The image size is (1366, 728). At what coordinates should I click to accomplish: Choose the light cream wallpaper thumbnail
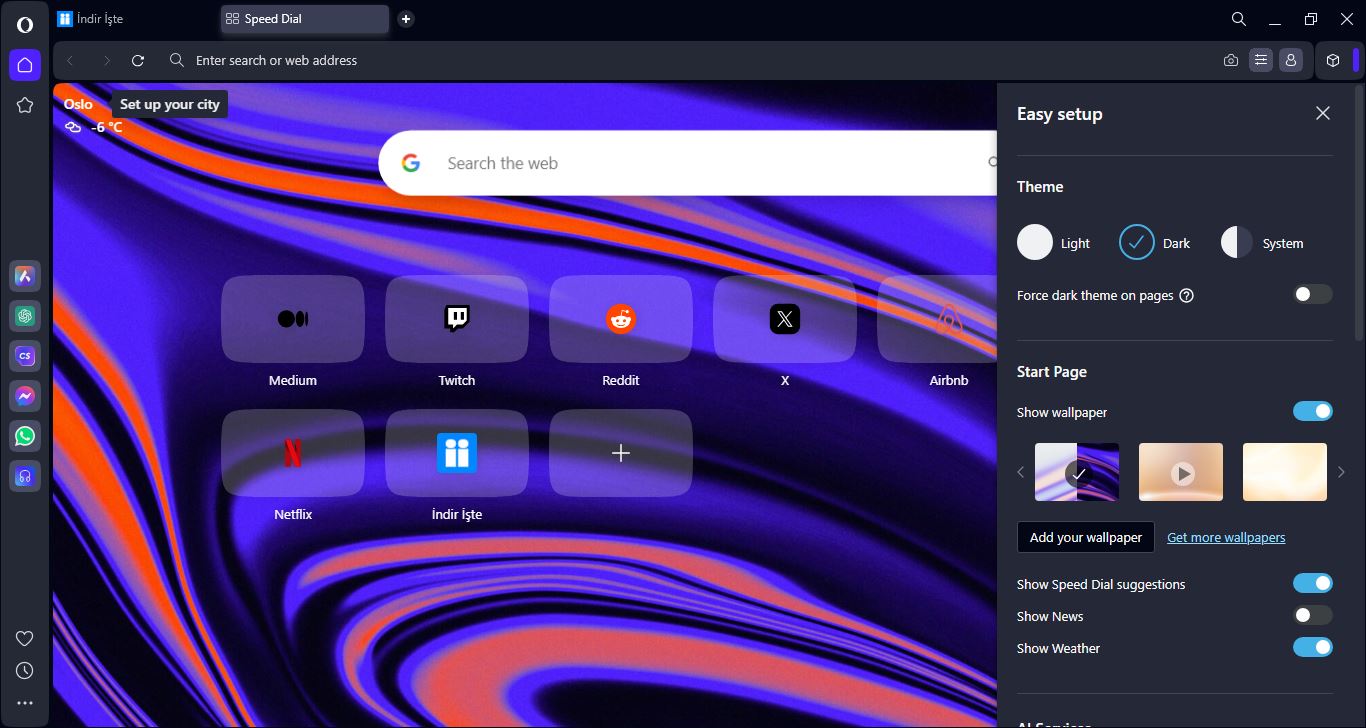[1285, 472]
